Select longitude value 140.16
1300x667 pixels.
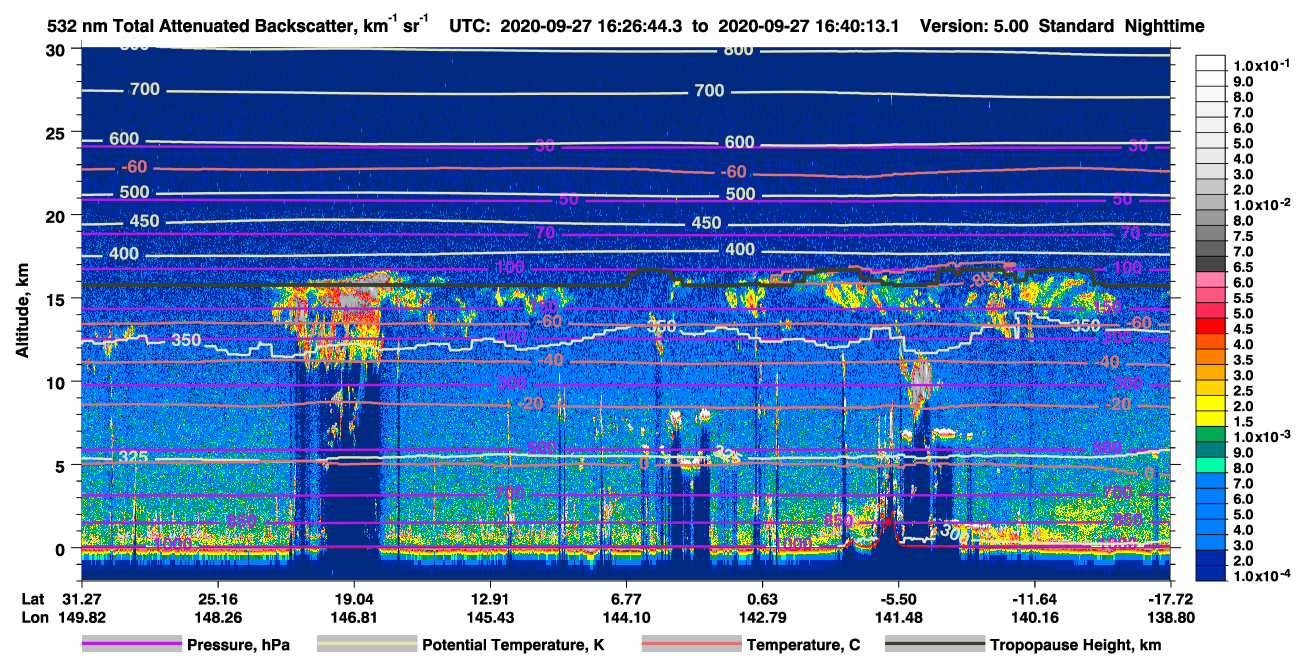(1035, 617)
